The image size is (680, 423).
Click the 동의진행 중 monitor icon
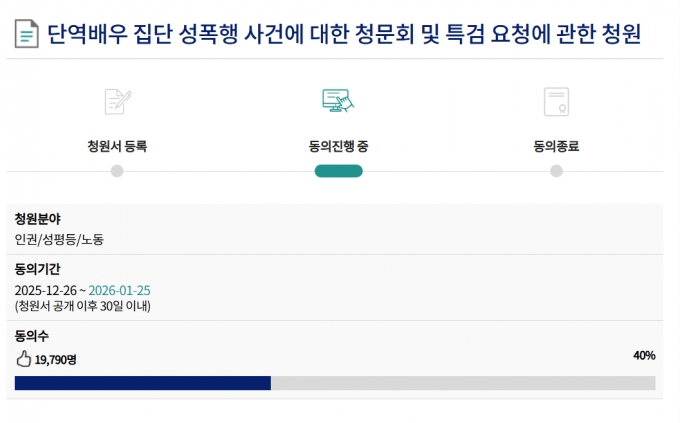338,101
